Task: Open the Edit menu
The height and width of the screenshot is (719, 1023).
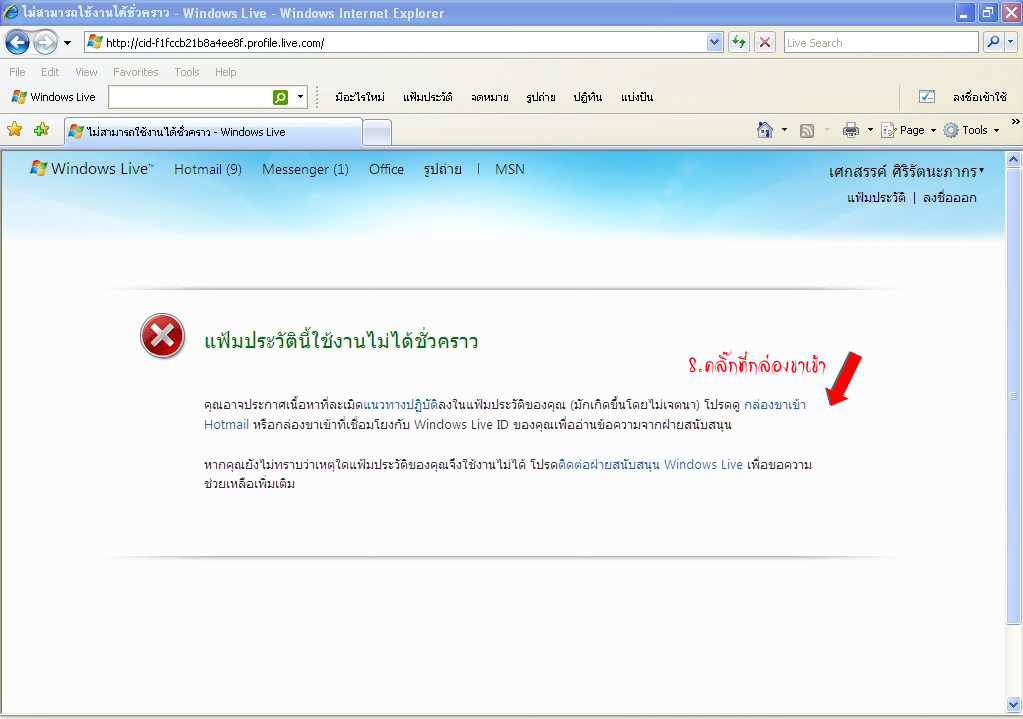Action: tap(50, 72)
